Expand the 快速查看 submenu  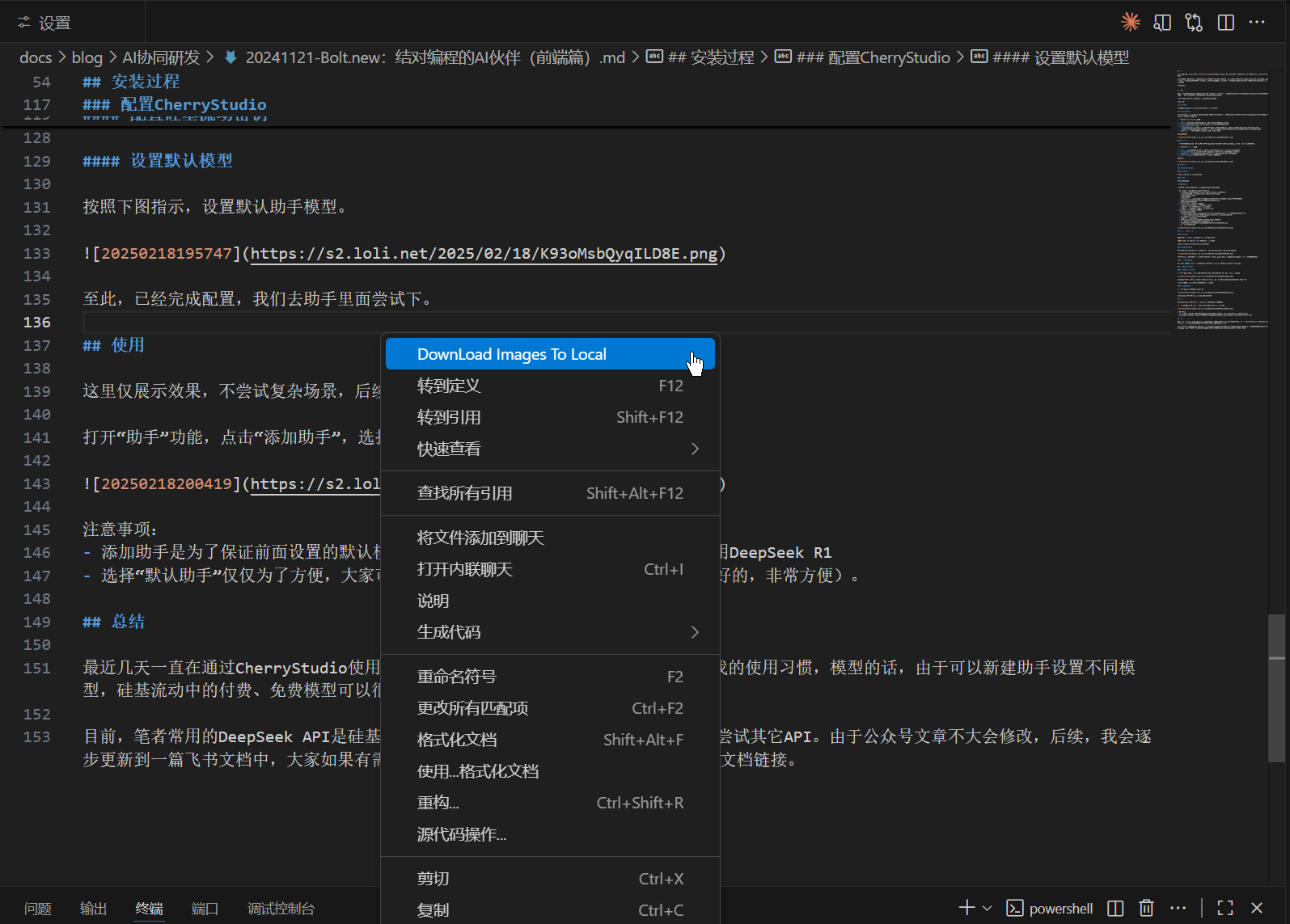coord(695,449)
